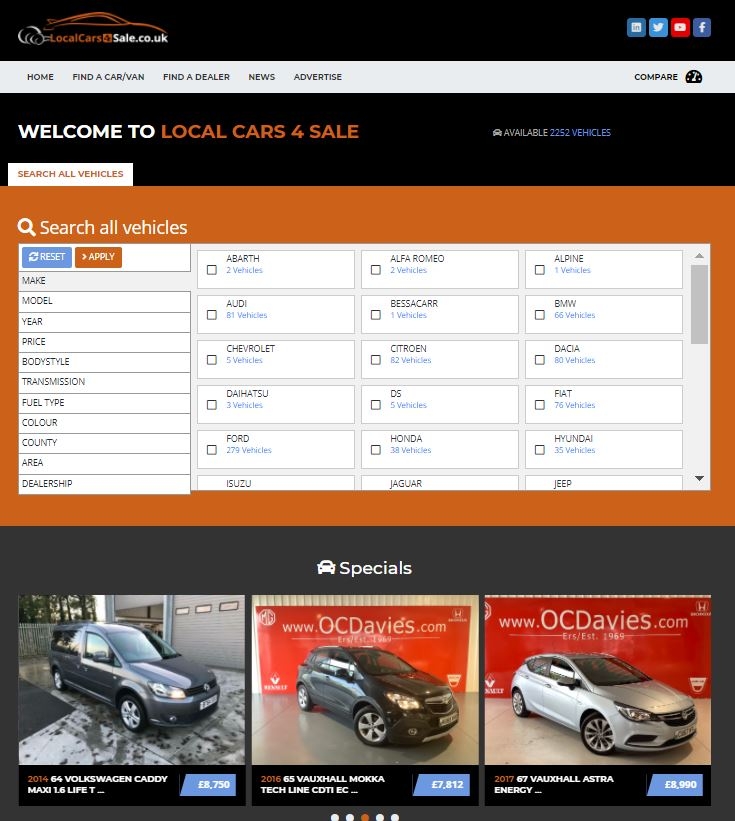
Task: Click the make list scrollbar thumb
Action: pos(699,304)
